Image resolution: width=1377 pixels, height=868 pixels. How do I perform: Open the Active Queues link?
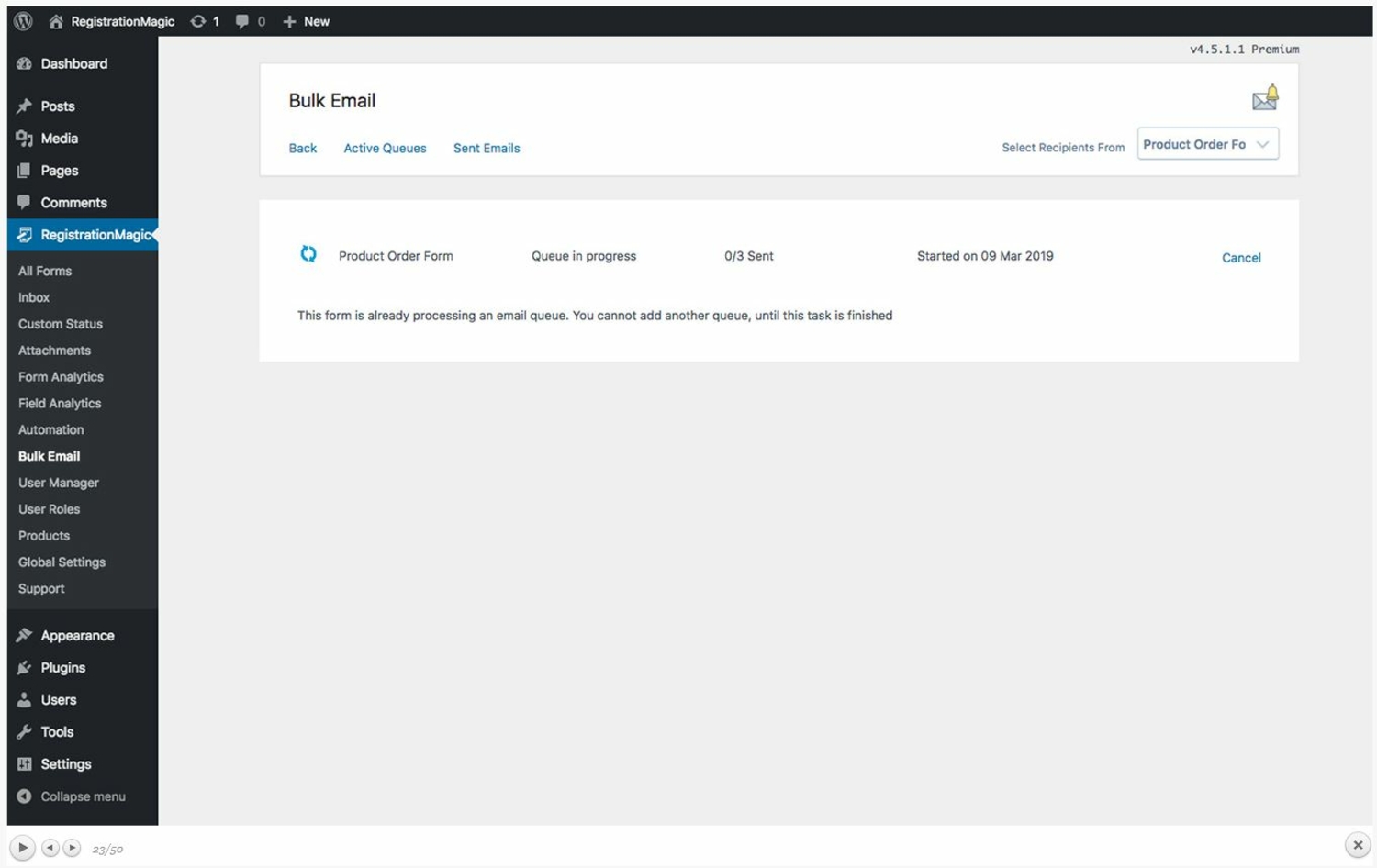coord(385,148)
